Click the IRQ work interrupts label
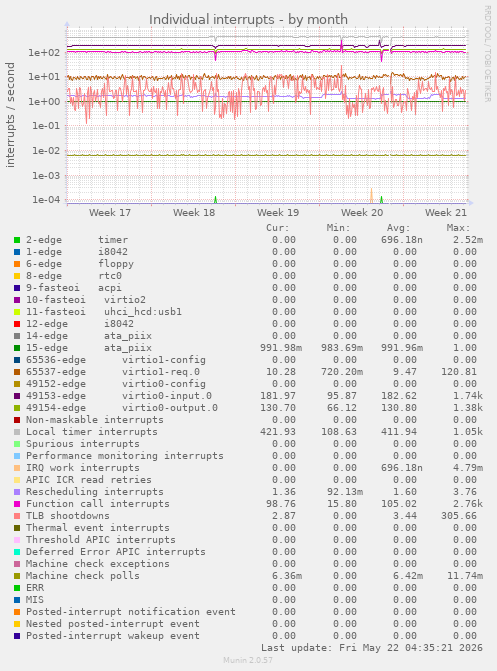The height and width of the screenshot is (671, 497). (x=83, y=468)
